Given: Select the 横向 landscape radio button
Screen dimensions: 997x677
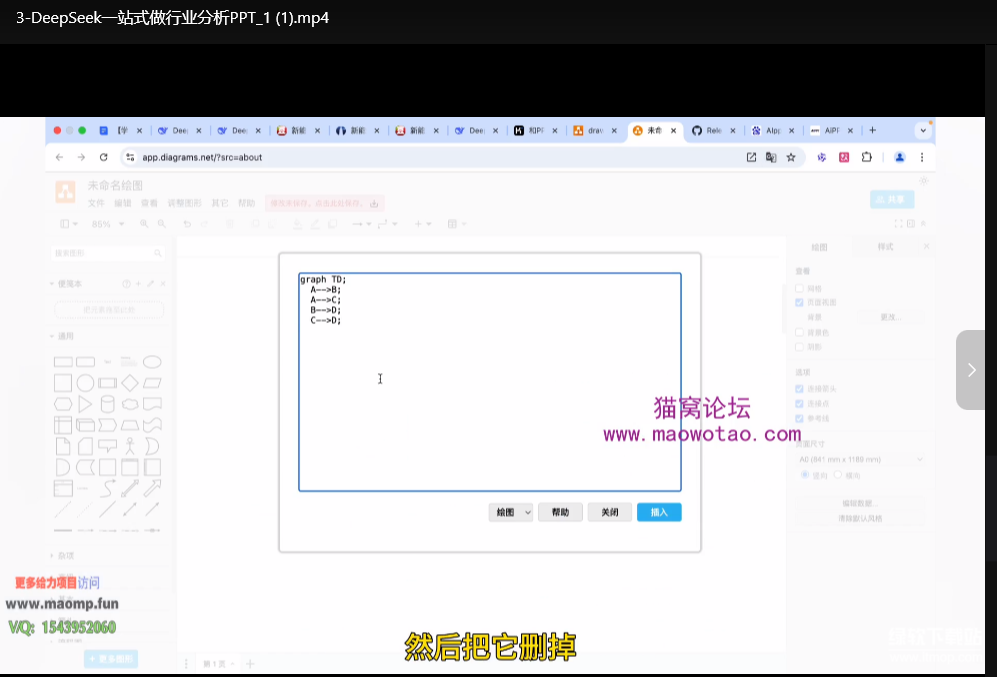Looking at the screenshot, I should tap(840, 475).
